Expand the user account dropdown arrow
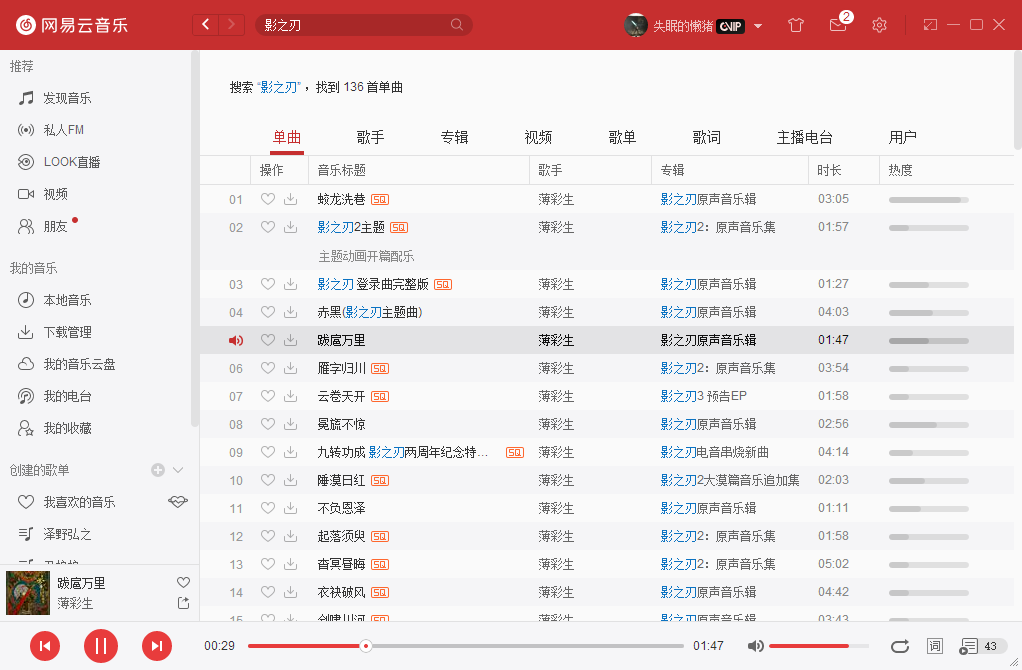This screenshot has width=1022, height=670. click(x=758, y=26)
